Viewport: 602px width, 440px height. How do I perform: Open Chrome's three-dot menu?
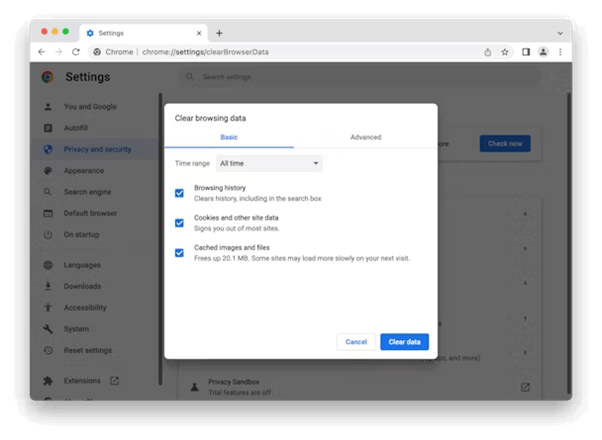560,52
